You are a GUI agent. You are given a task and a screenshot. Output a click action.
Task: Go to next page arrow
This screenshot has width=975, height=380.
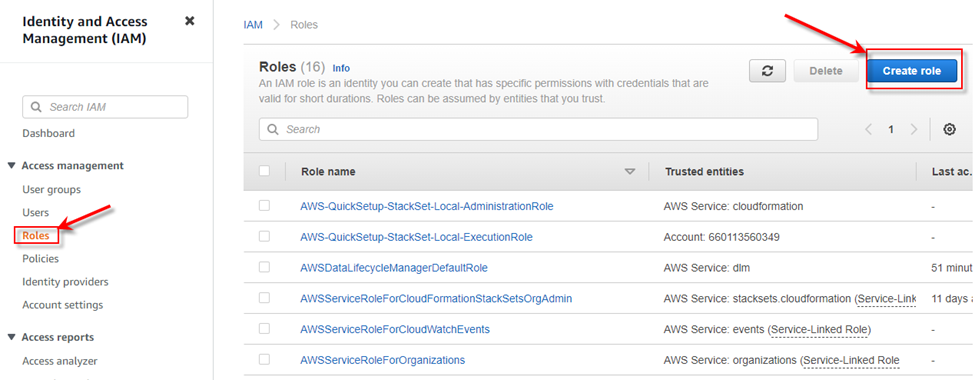(x=913, y=129)
